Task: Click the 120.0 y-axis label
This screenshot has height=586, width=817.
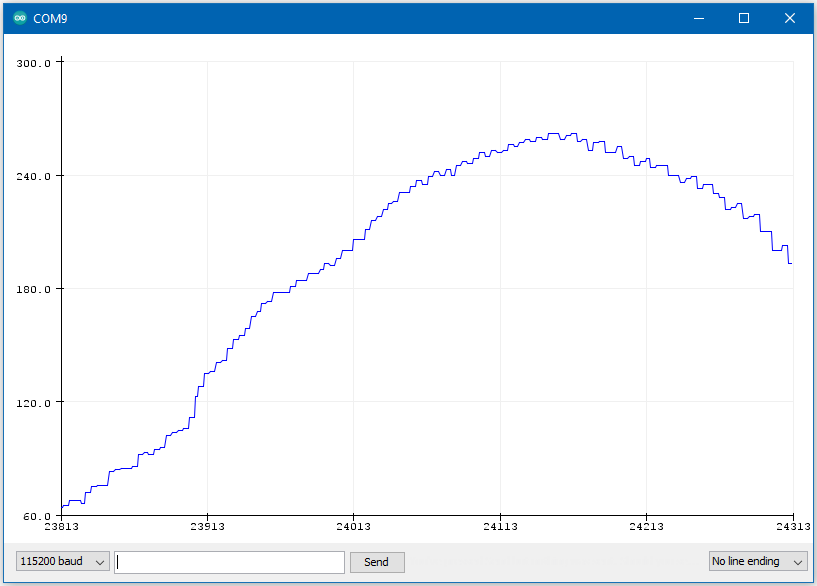Action: [x=34, y=403]
